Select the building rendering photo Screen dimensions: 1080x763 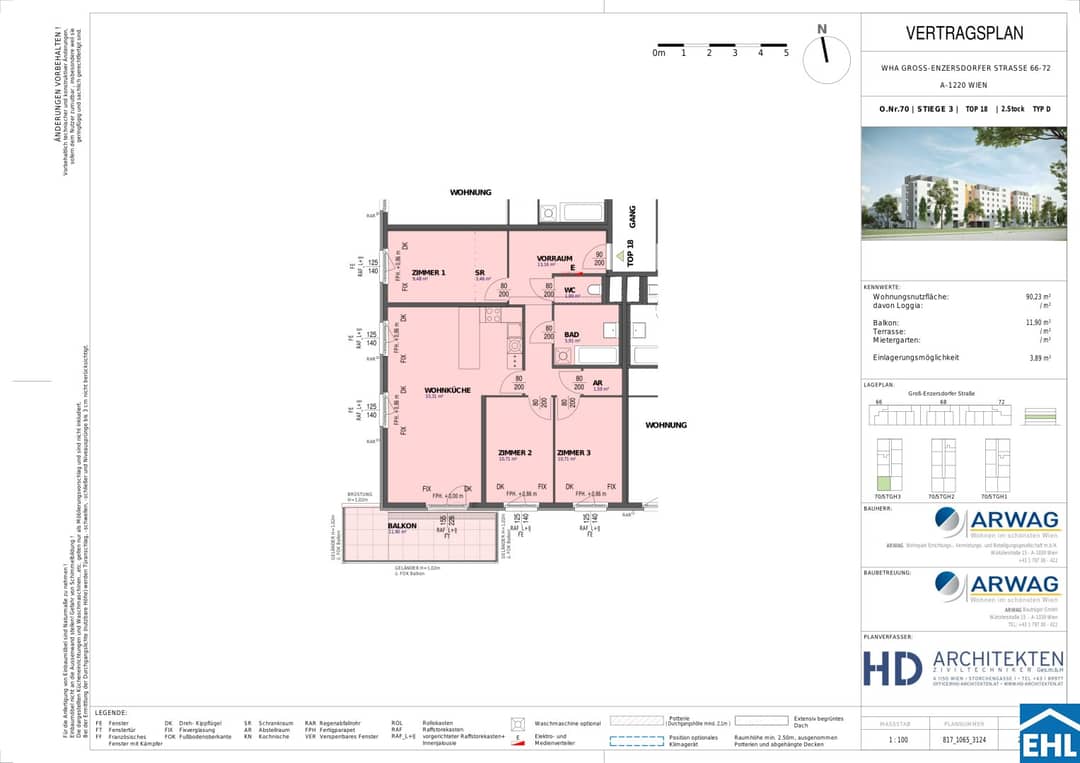[x=964, y=183]
